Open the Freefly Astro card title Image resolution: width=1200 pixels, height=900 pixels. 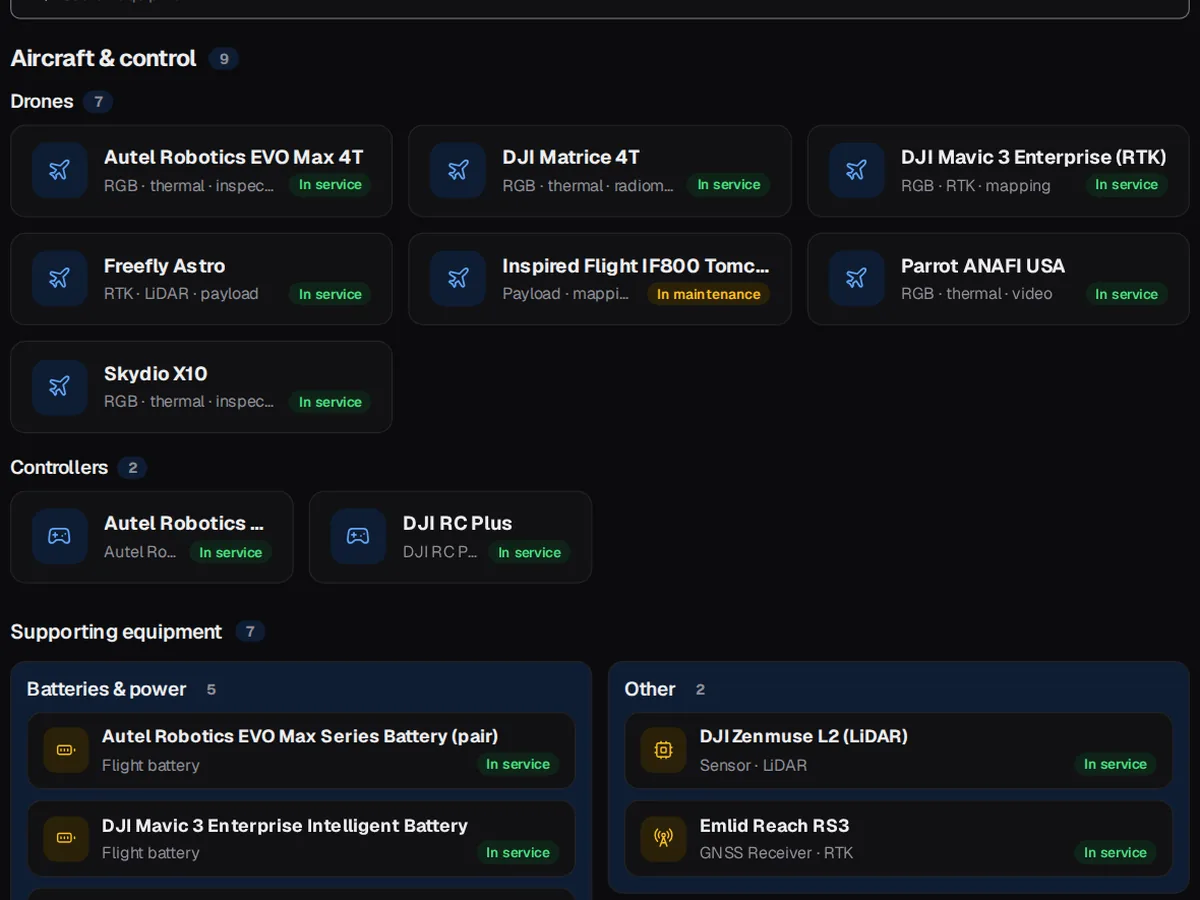(x=164, y=266)
